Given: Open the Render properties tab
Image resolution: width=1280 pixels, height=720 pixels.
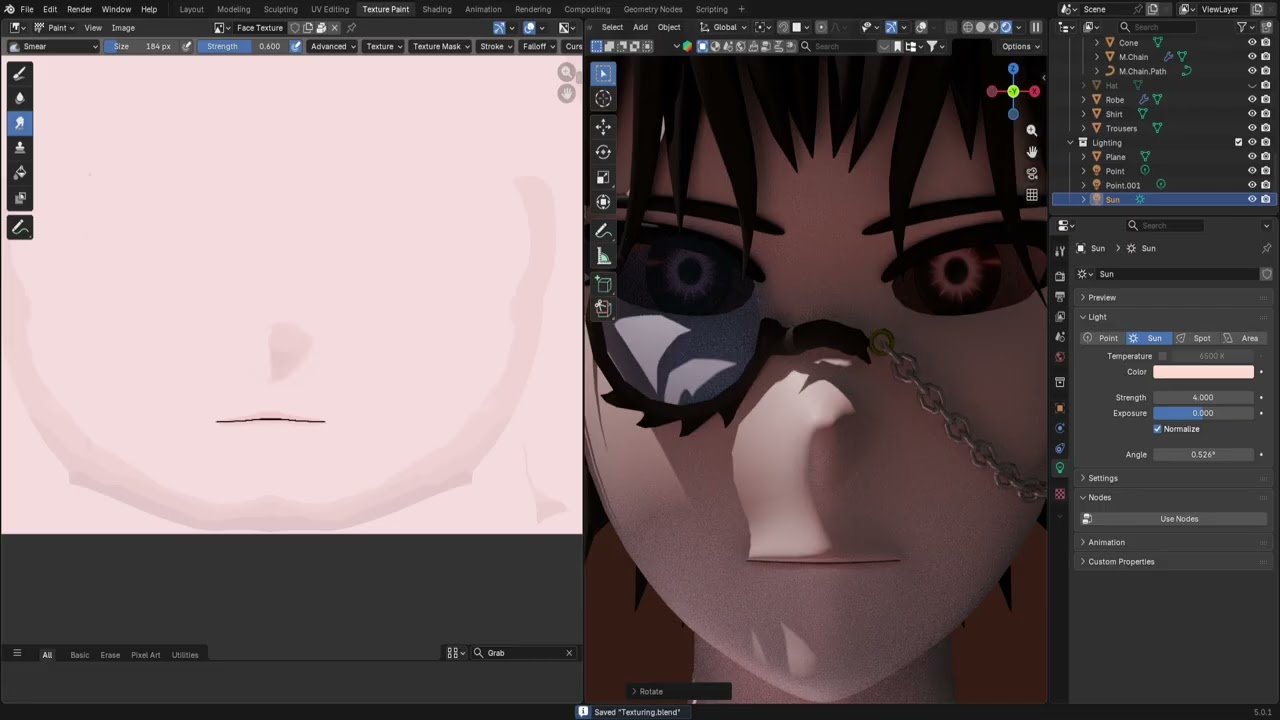Looking at the screenshot, I should click(x=1060, y=276).
